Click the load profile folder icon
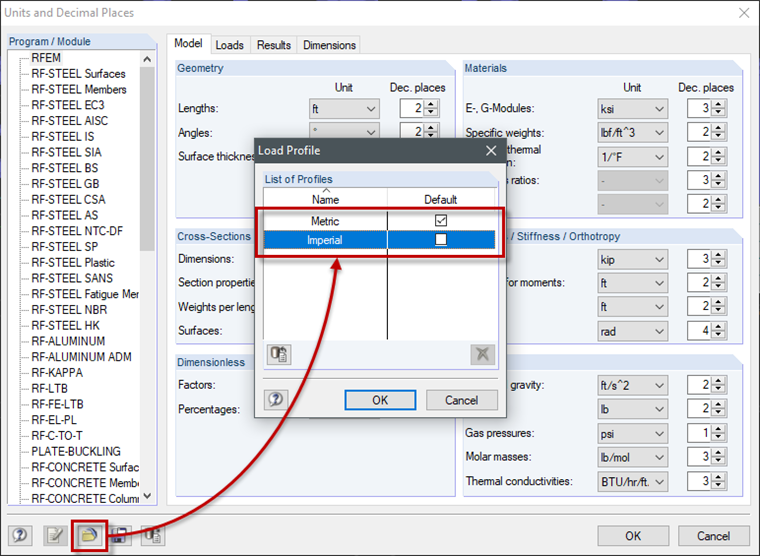Viewport: 760px width, 556px height. click(x=90, y=536)
